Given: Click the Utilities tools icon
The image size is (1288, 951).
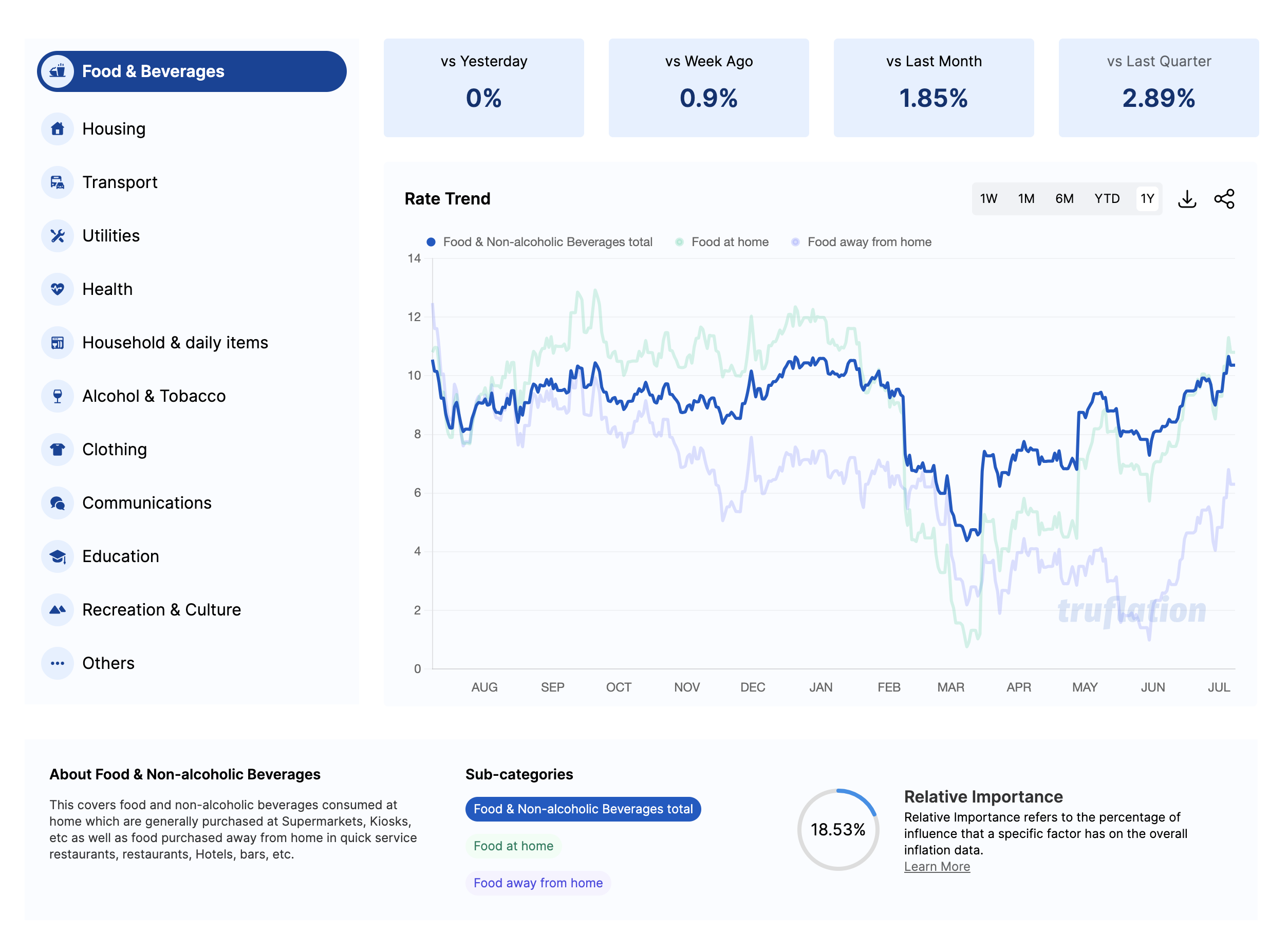Looking at the screenshot, I should [x=58, y=236].
